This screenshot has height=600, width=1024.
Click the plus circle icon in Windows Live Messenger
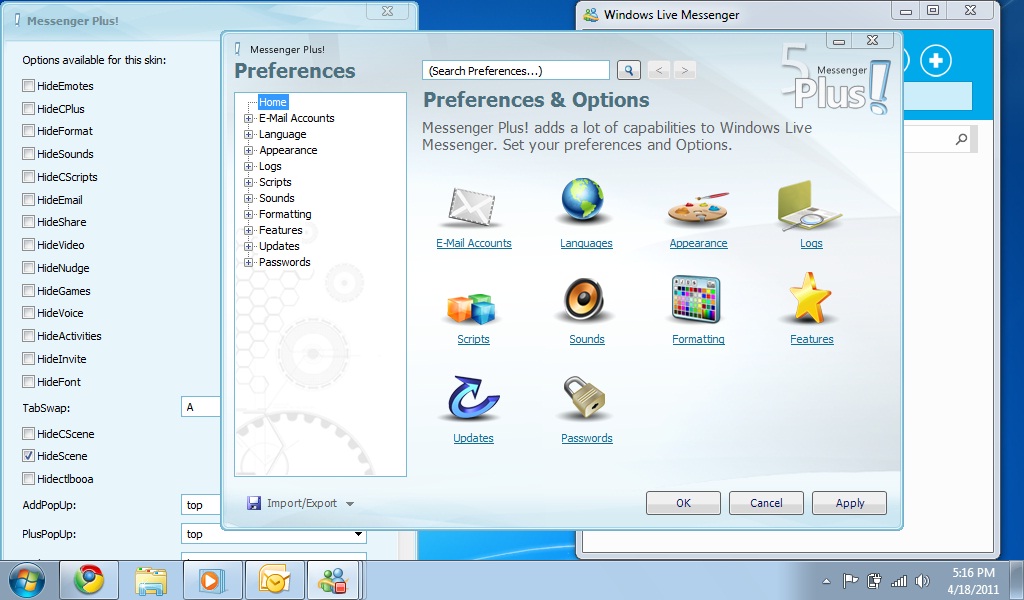(x=936, y=61)
